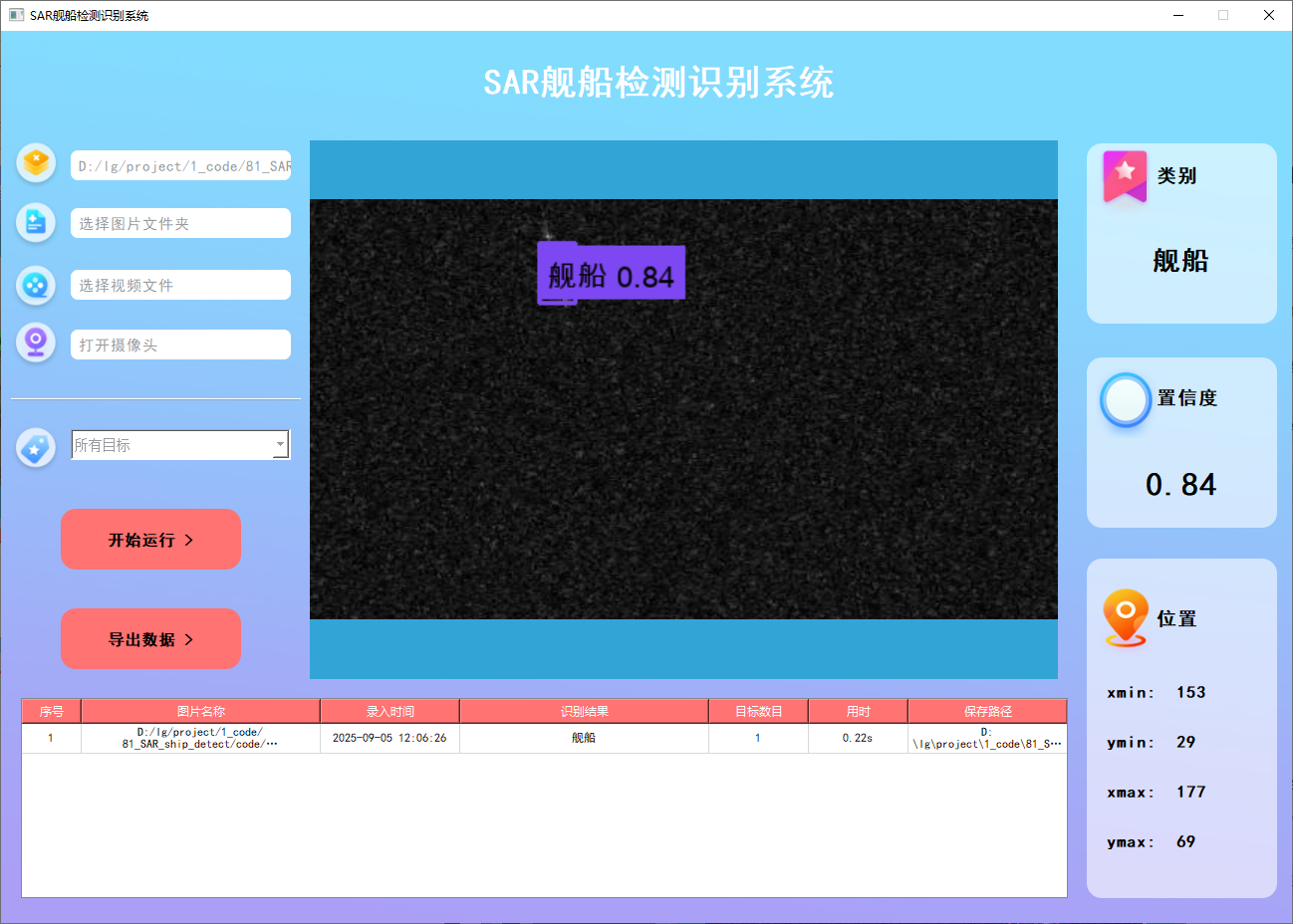
Task: Click the 序号 column header
Action: click(51, 711)
